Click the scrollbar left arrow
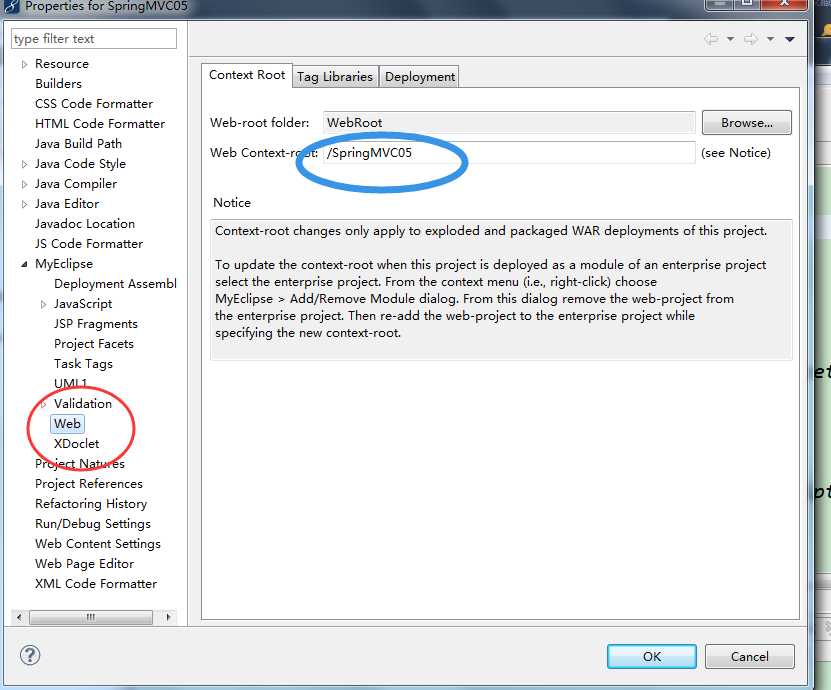The image size is (831, 690). click(20, 617)
